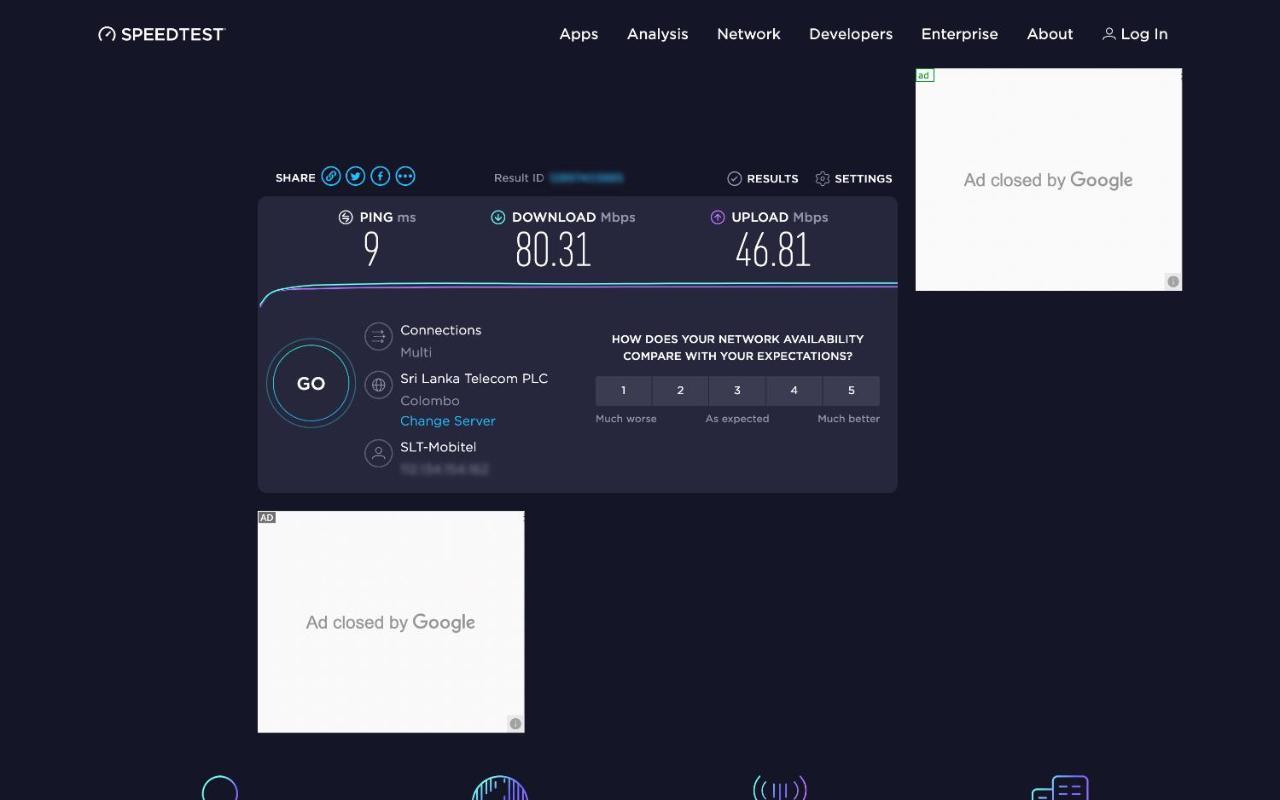Open Speedtest Settings
The width and height of the screenshot is (1280, 800).
(x=854, y=179)
